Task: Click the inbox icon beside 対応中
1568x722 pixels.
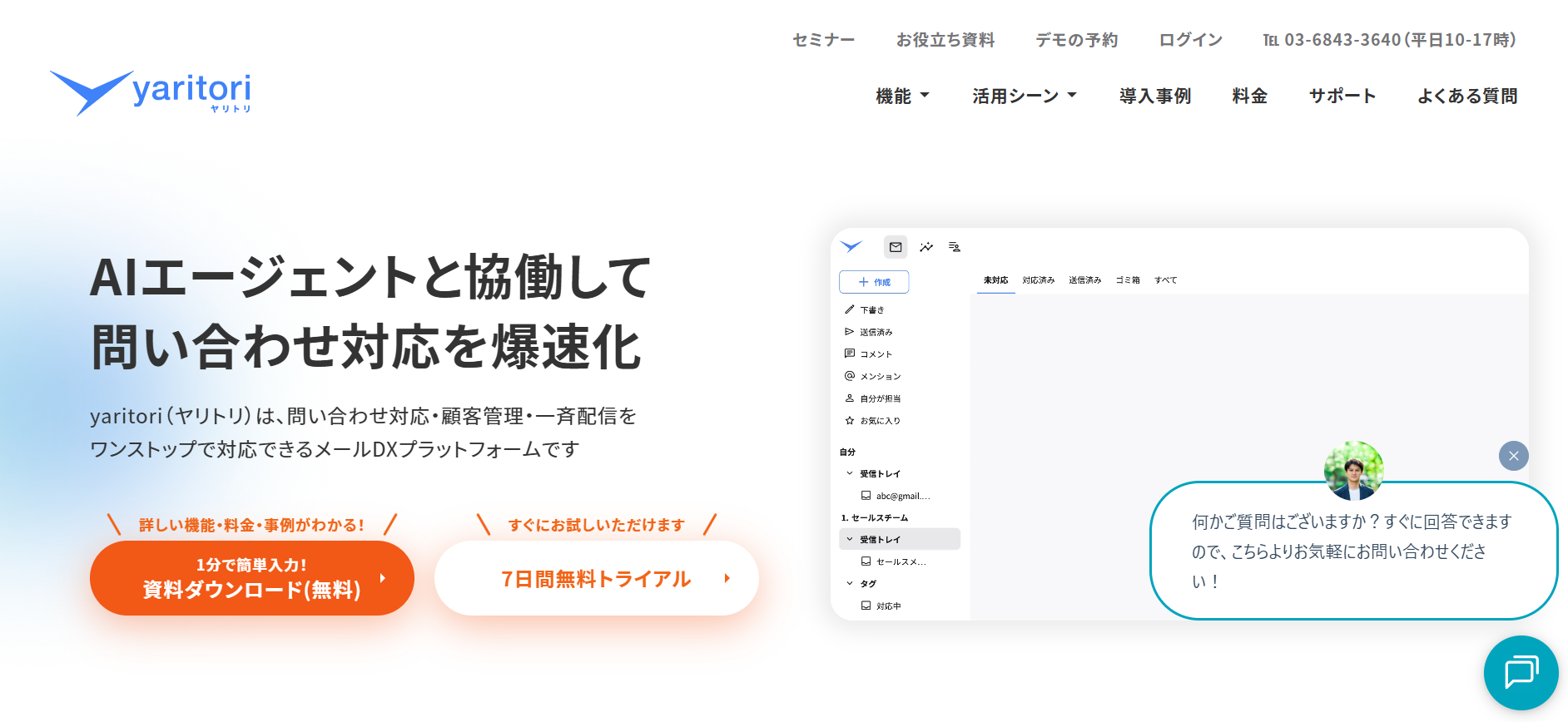Action: pos(866,606)
